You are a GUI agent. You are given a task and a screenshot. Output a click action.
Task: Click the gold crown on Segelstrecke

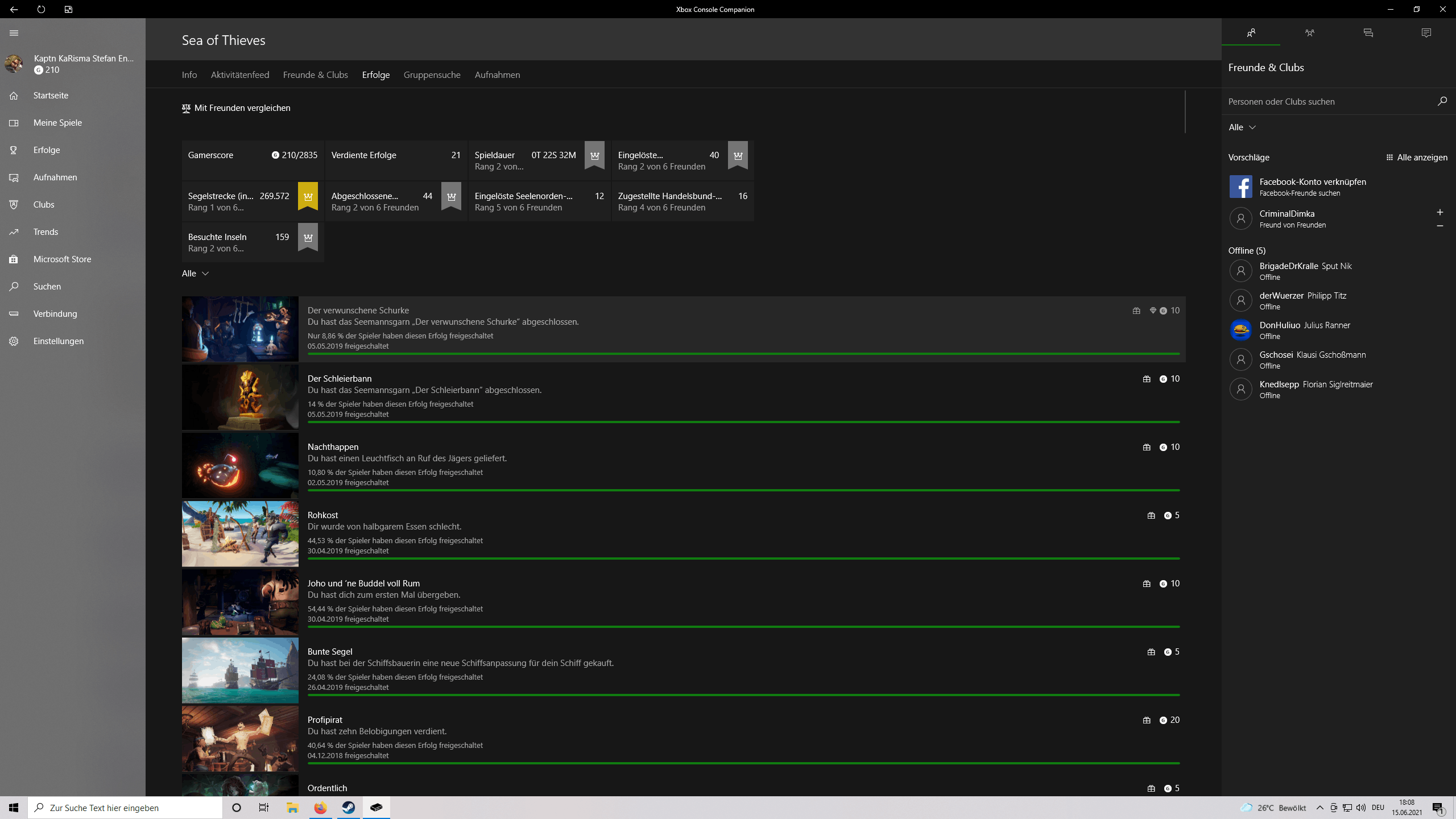(x=308, y=196)
